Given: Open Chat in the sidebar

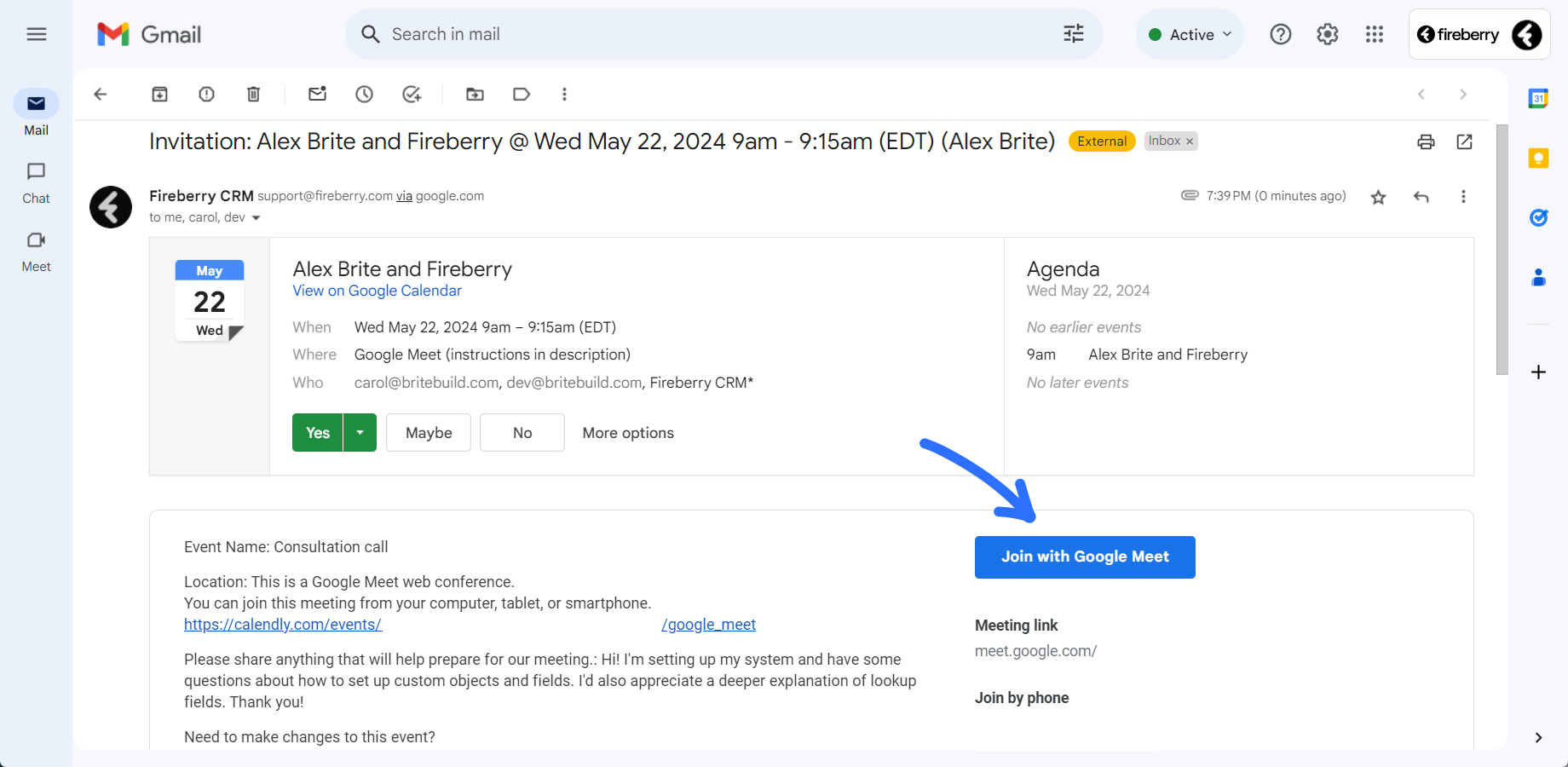Looking at the screenshot, I should (x=36, y=183).
